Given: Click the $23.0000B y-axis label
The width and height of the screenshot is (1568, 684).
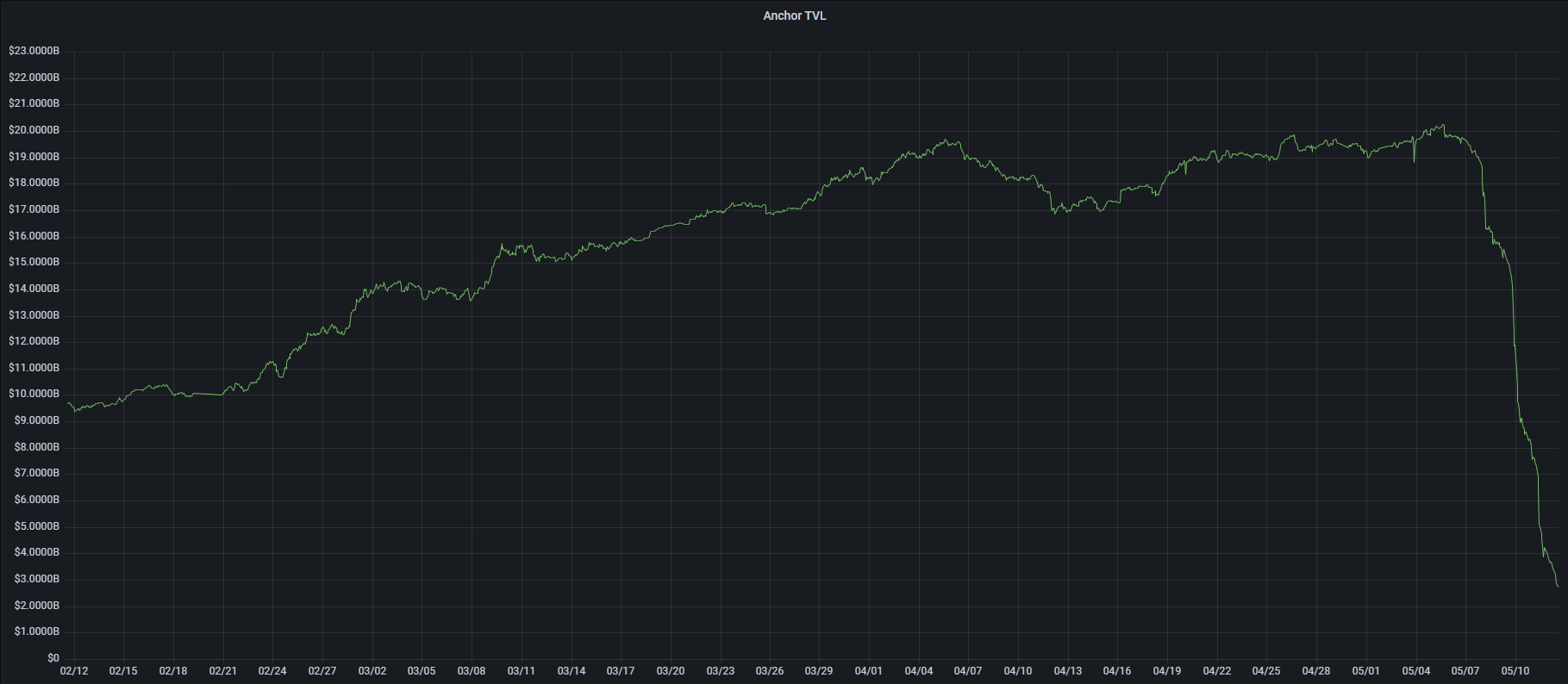Looking at the screenshot, I should [34, 51].
